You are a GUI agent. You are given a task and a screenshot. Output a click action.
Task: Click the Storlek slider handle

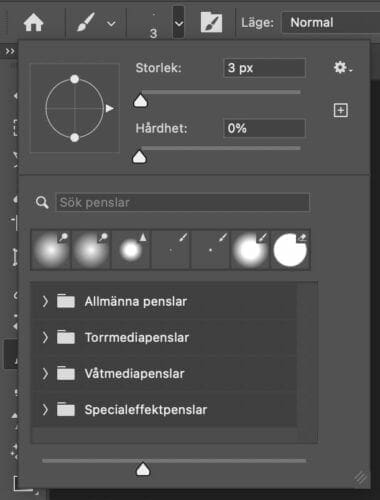coord(140,101)
